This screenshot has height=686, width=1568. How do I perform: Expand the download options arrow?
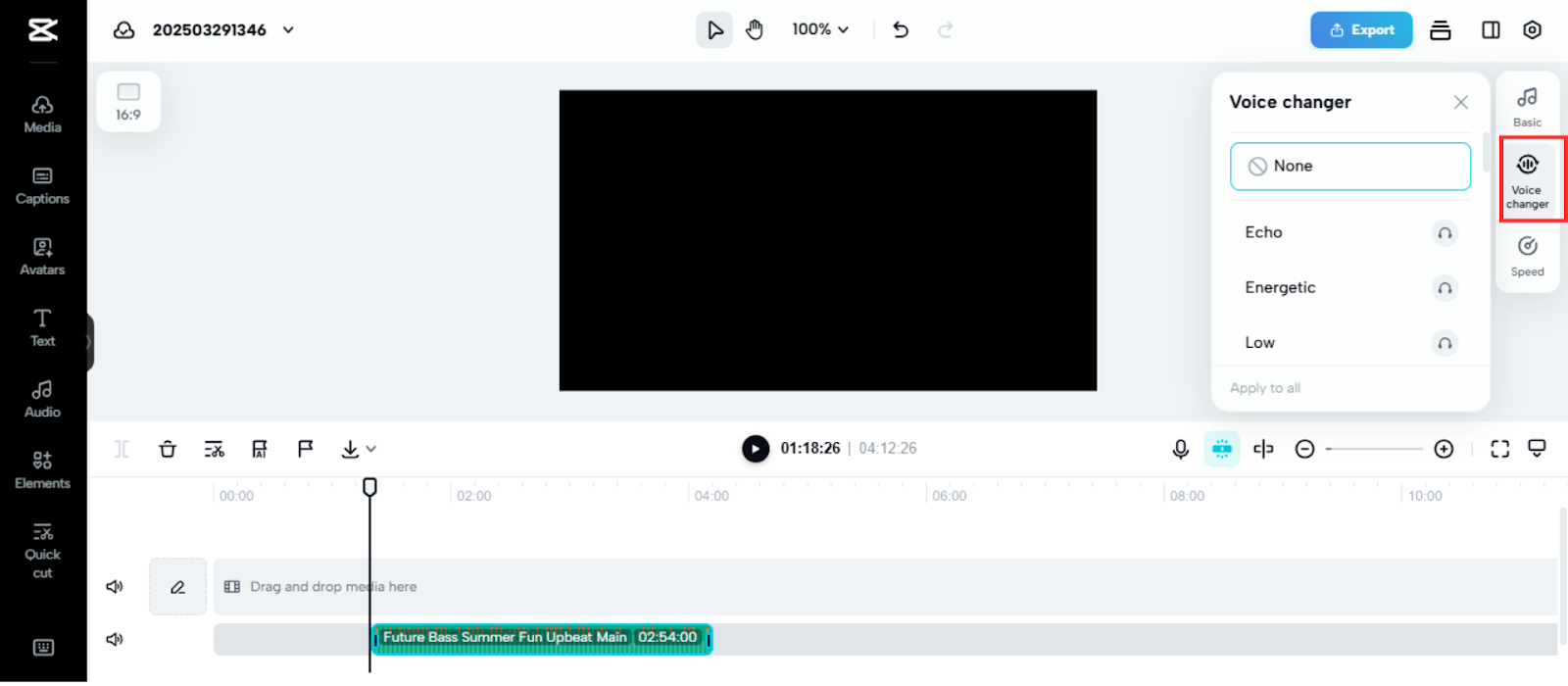pyautogui.click(x=371, y=449)
